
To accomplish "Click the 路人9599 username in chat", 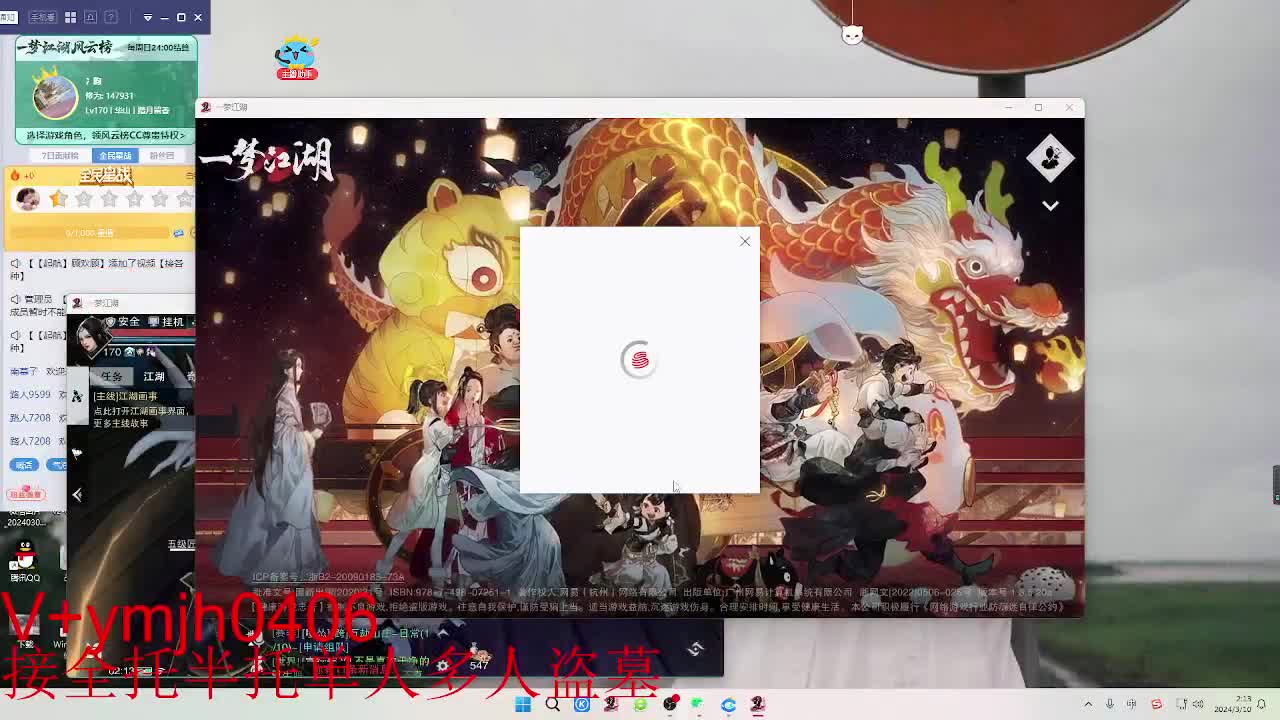I will pos(30,394).
